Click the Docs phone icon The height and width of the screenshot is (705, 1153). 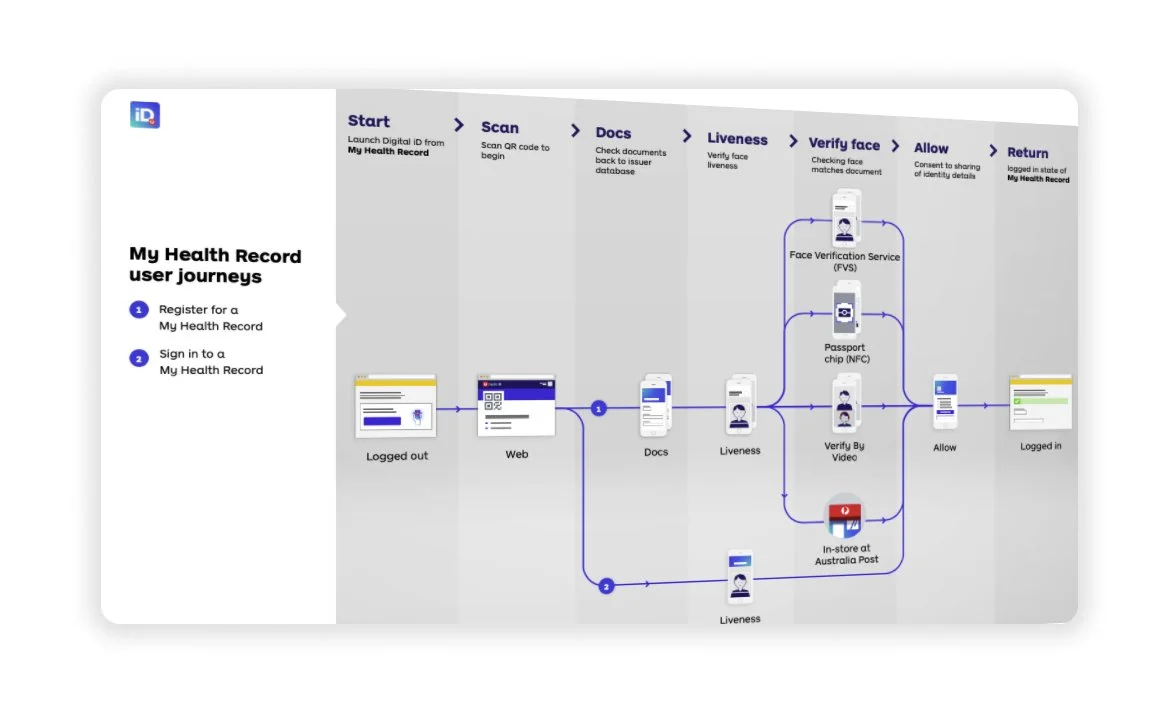pyautogui.click(x=655, y=406)
